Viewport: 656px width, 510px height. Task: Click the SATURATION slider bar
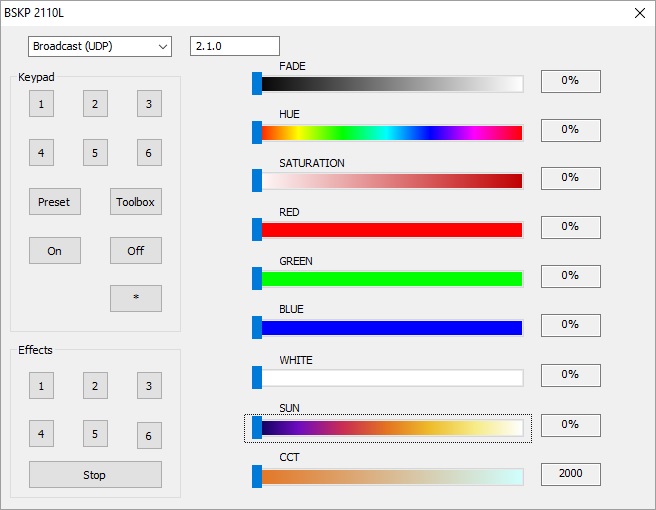tap(388, 181)
